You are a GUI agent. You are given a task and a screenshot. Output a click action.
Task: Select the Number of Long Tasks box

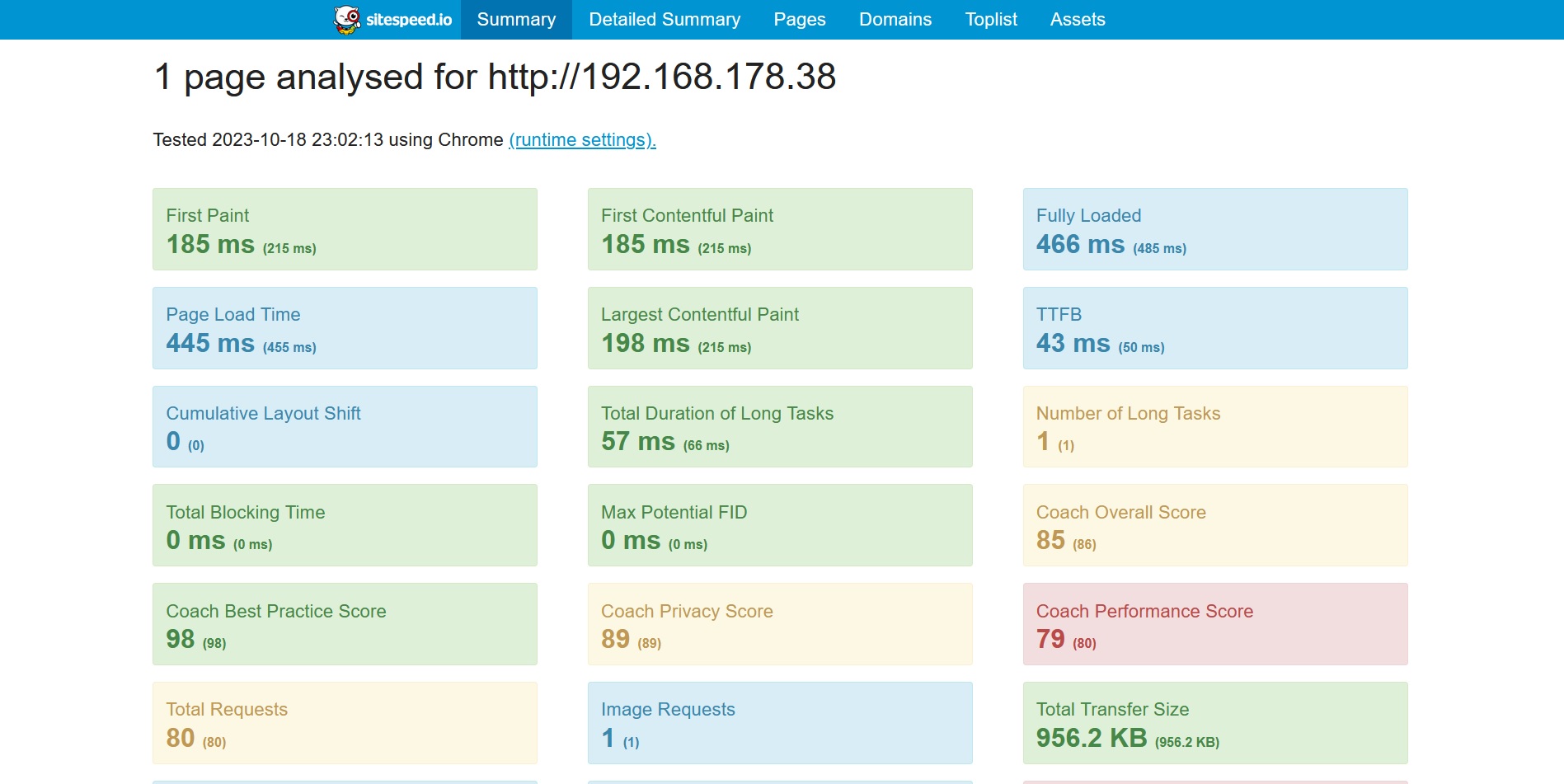click(x=1214, y=427)
